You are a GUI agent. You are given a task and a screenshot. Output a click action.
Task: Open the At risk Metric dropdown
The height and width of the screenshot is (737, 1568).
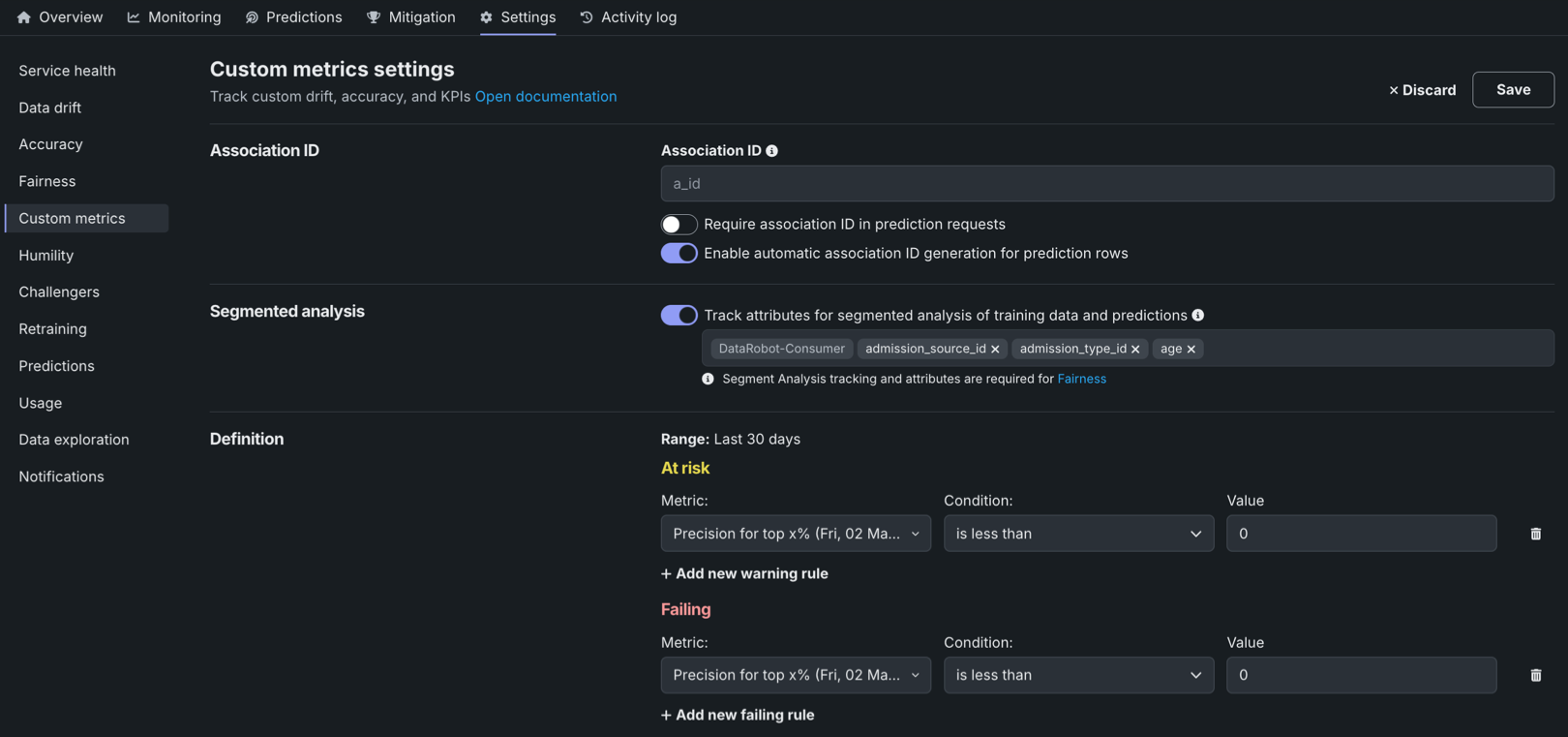795,534
